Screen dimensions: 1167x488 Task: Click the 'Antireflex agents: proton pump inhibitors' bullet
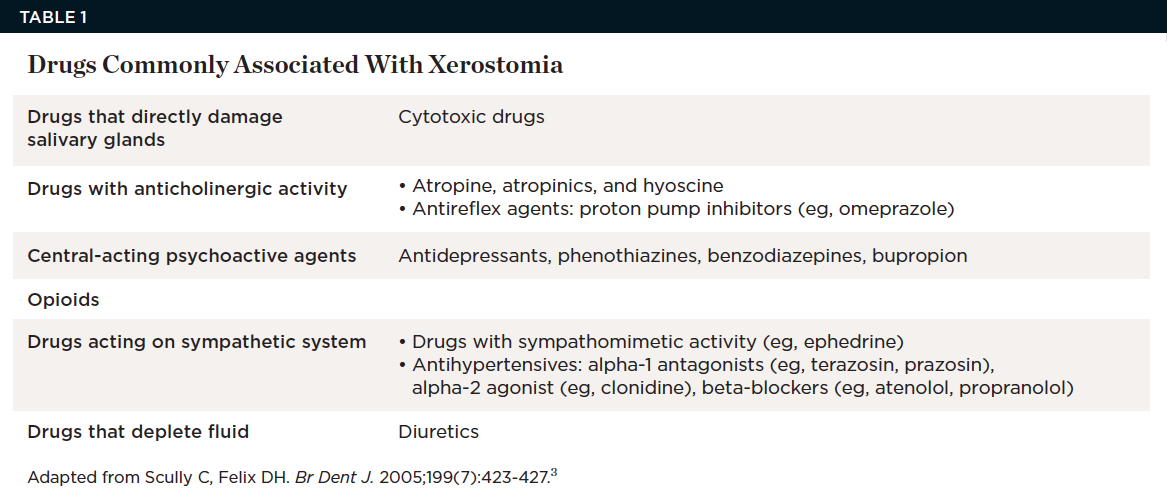(x=682, y=209)
